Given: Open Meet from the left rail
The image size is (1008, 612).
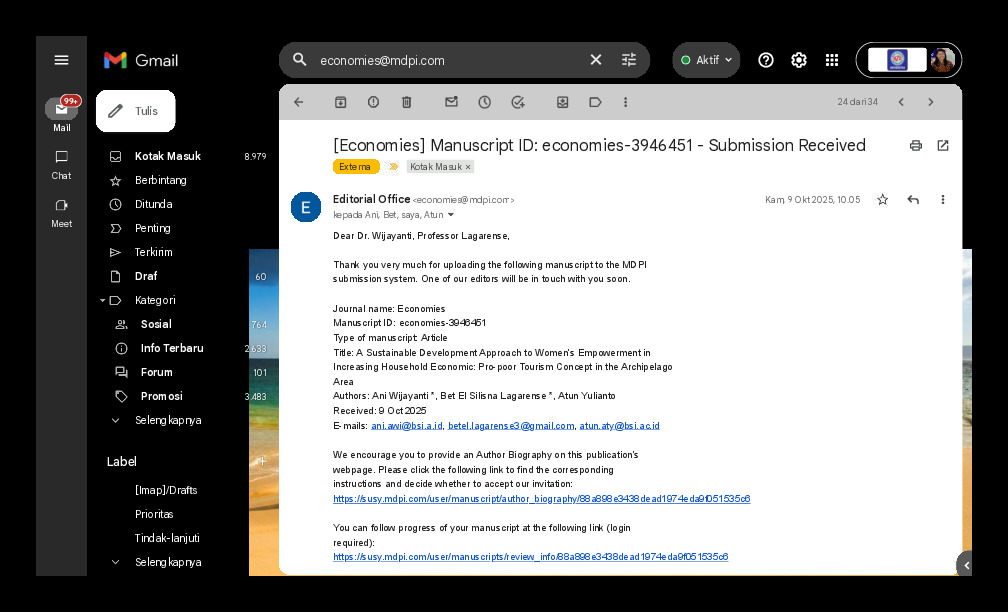Looking at the screenshot, I should click(62, 213).
